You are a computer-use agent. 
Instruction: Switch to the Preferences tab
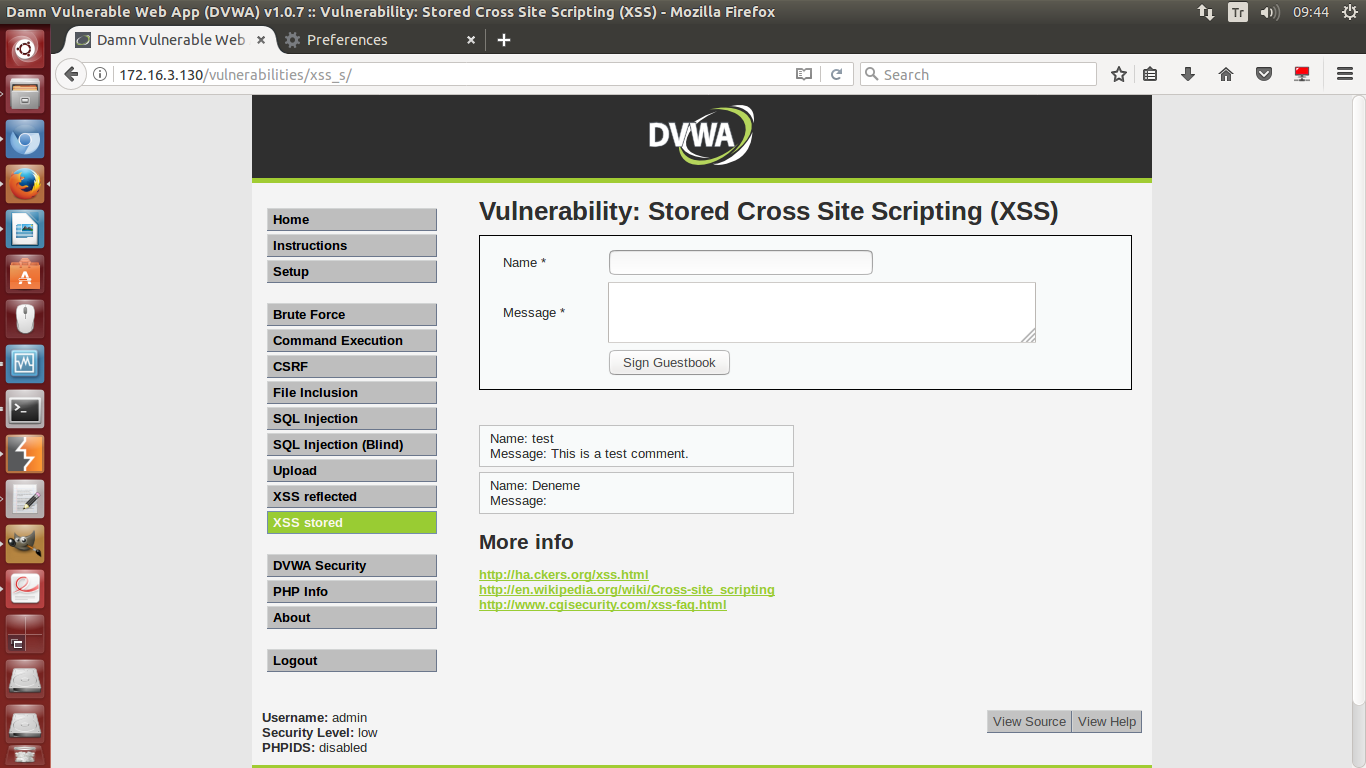380,40
